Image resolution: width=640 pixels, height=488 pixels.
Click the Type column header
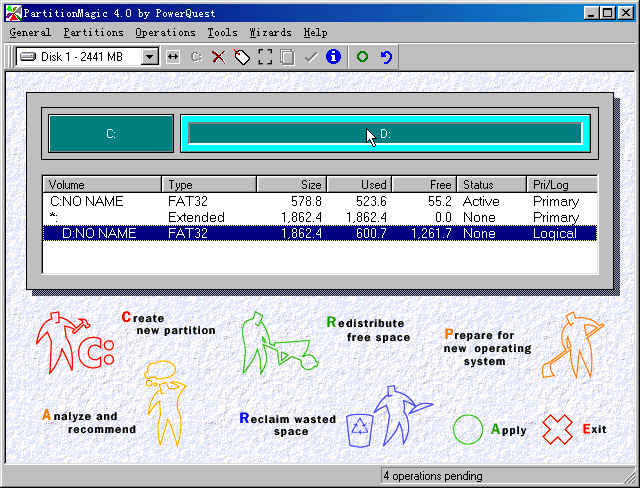click(209, 185)
